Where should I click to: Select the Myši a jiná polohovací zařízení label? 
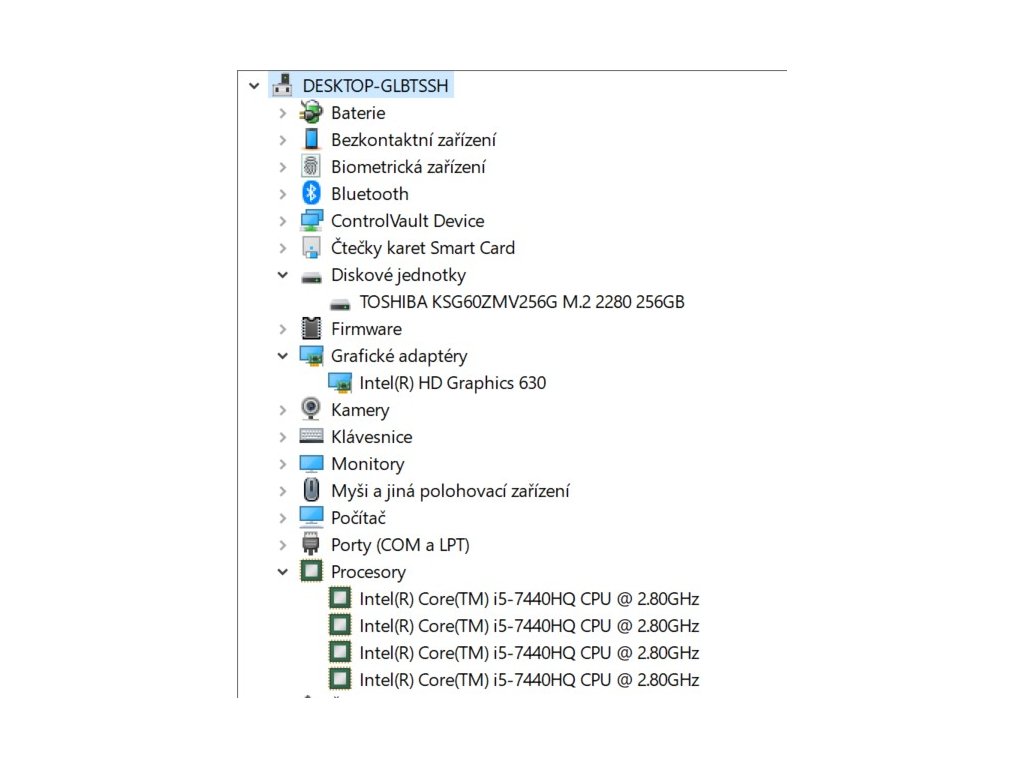[x=450, y=491]
